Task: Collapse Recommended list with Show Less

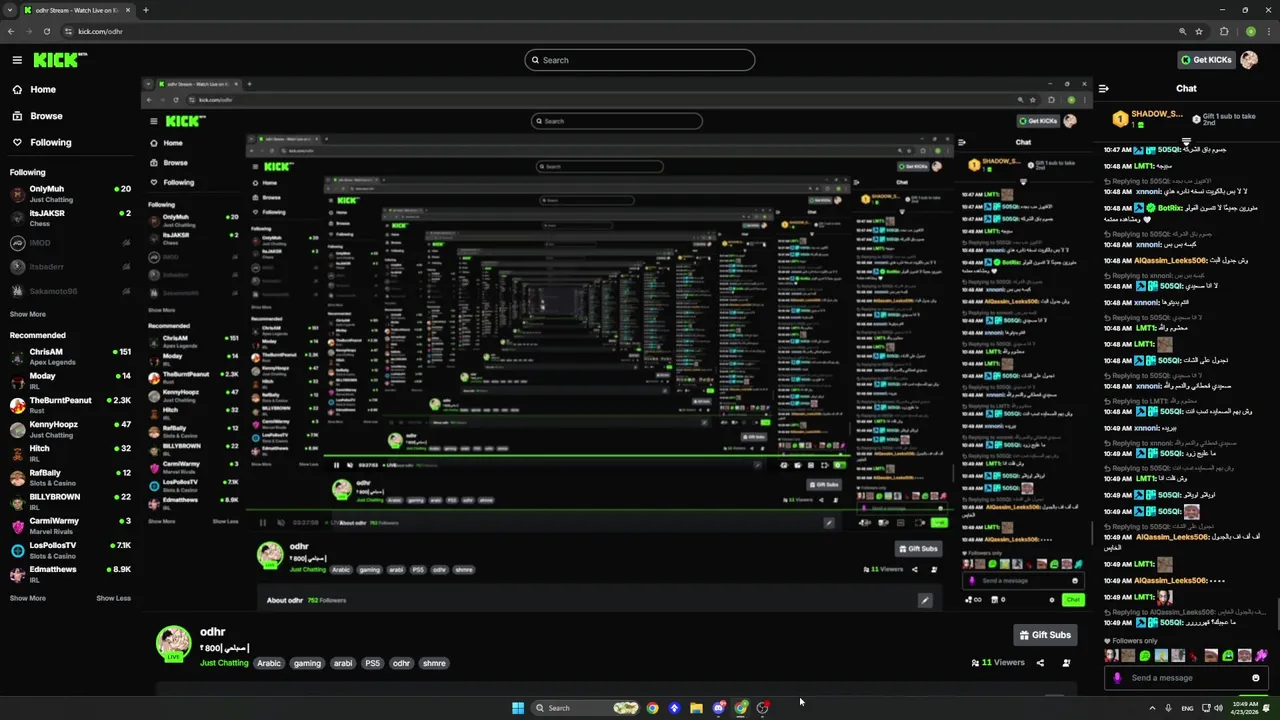Action: click(x=113, y=598)
